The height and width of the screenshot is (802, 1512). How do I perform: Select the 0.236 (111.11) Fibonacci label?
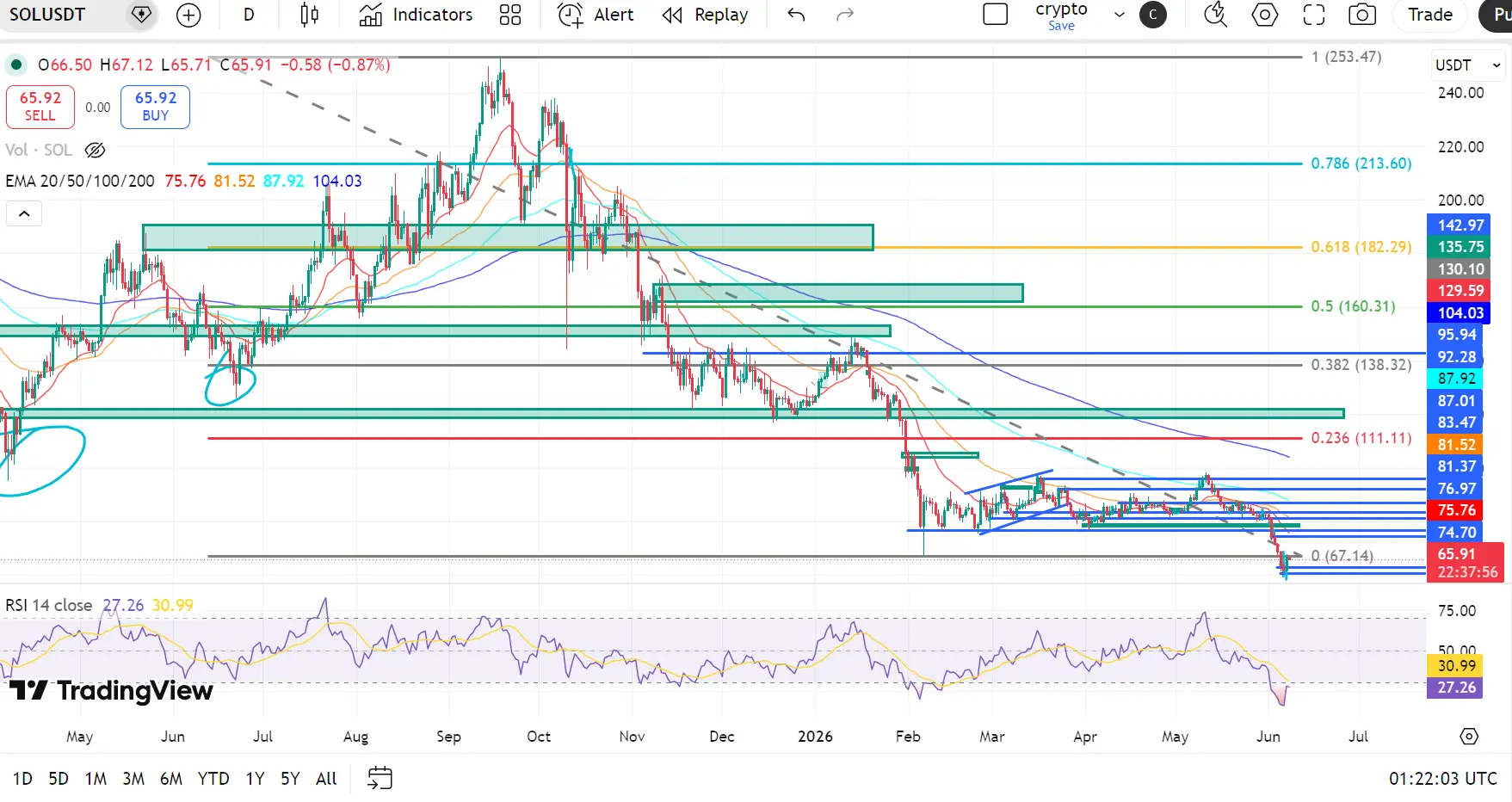click(1361, 438)
